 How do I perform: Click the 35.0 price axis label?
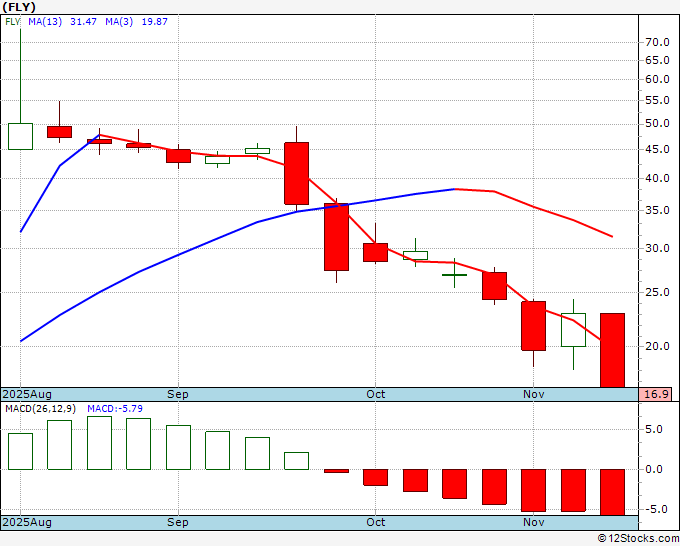pyautogui.click(x=657, y=211)
